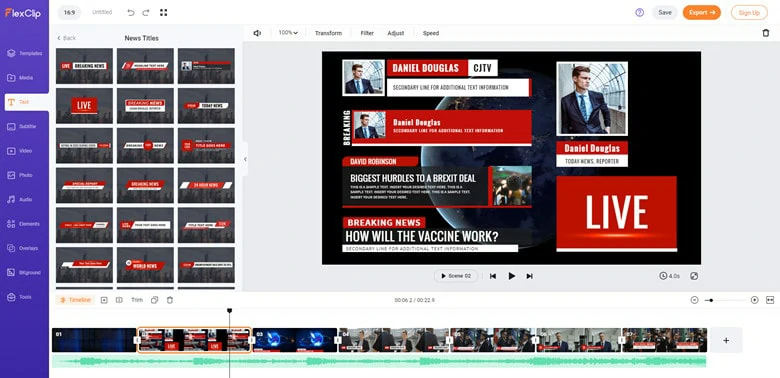
Task: Delete selection with trash icon above preview
Action: (766, 33)
